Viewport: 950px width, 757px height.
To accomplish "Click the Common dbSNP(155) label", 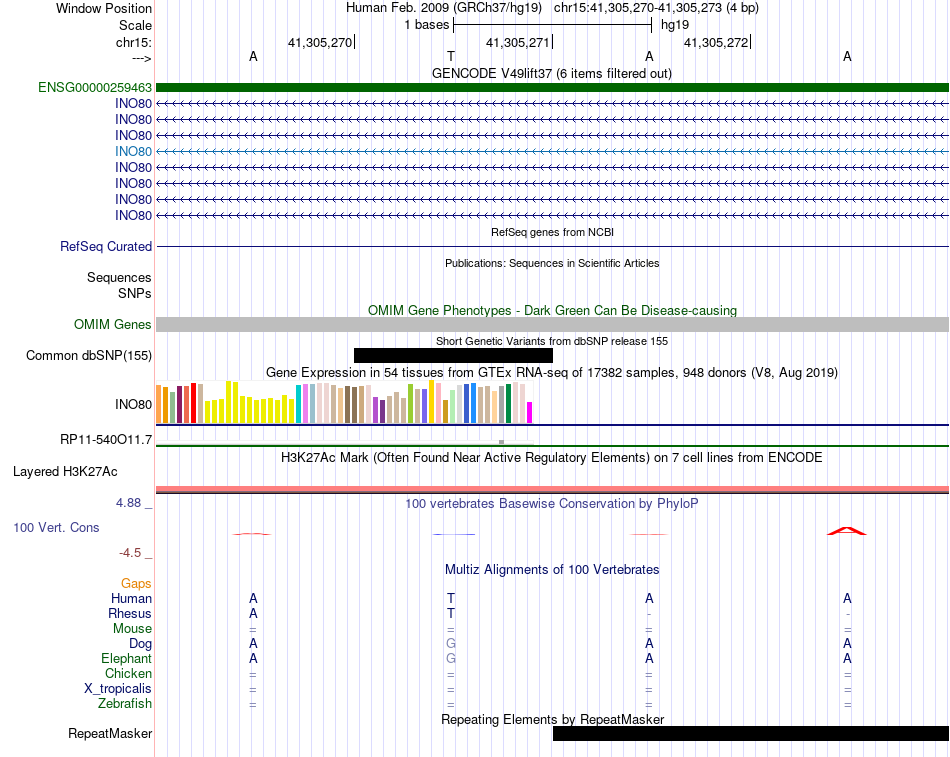I will click(88, 356).
